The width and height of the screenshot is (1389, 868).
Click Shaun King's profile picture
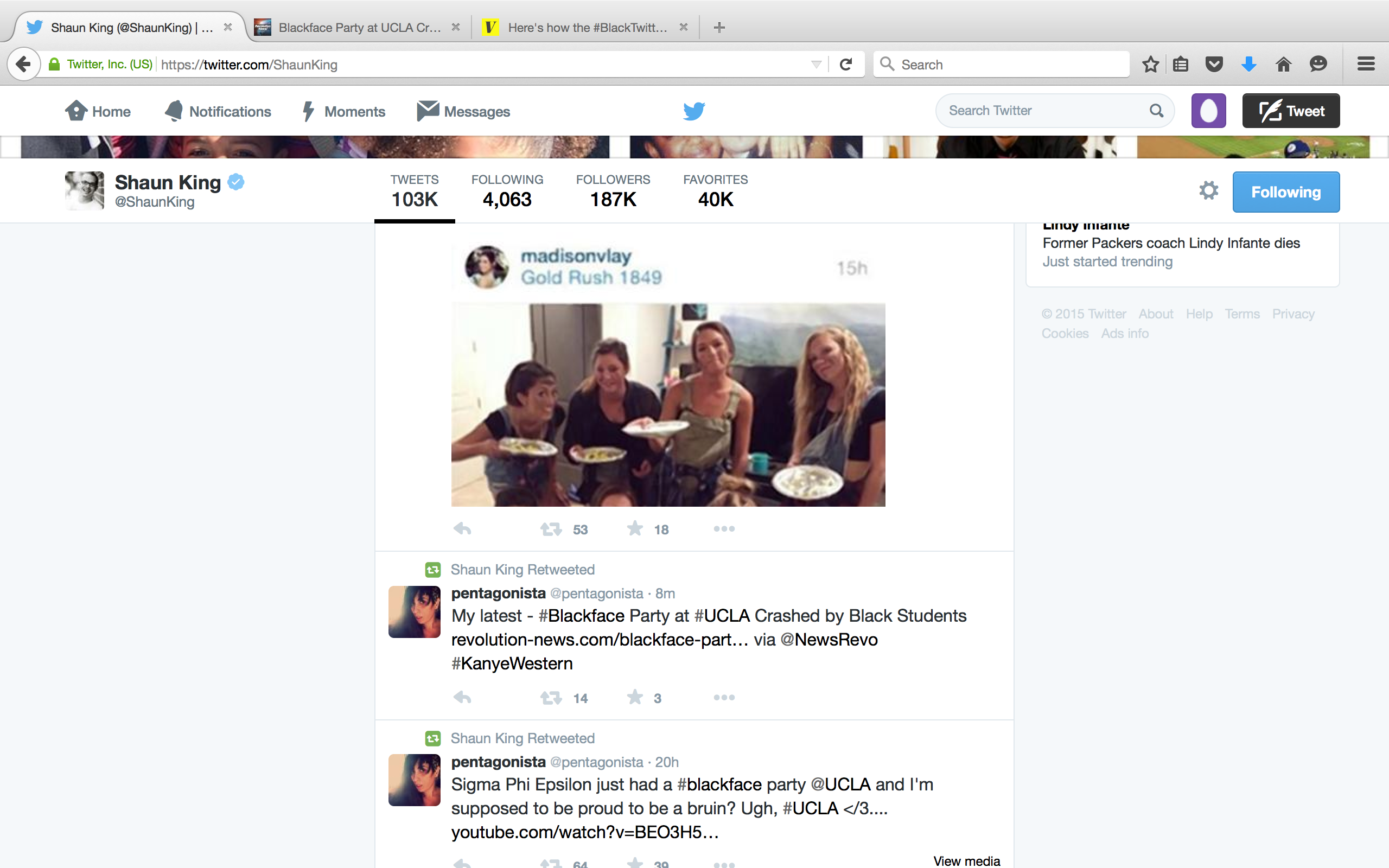click(x=85, y=190)
